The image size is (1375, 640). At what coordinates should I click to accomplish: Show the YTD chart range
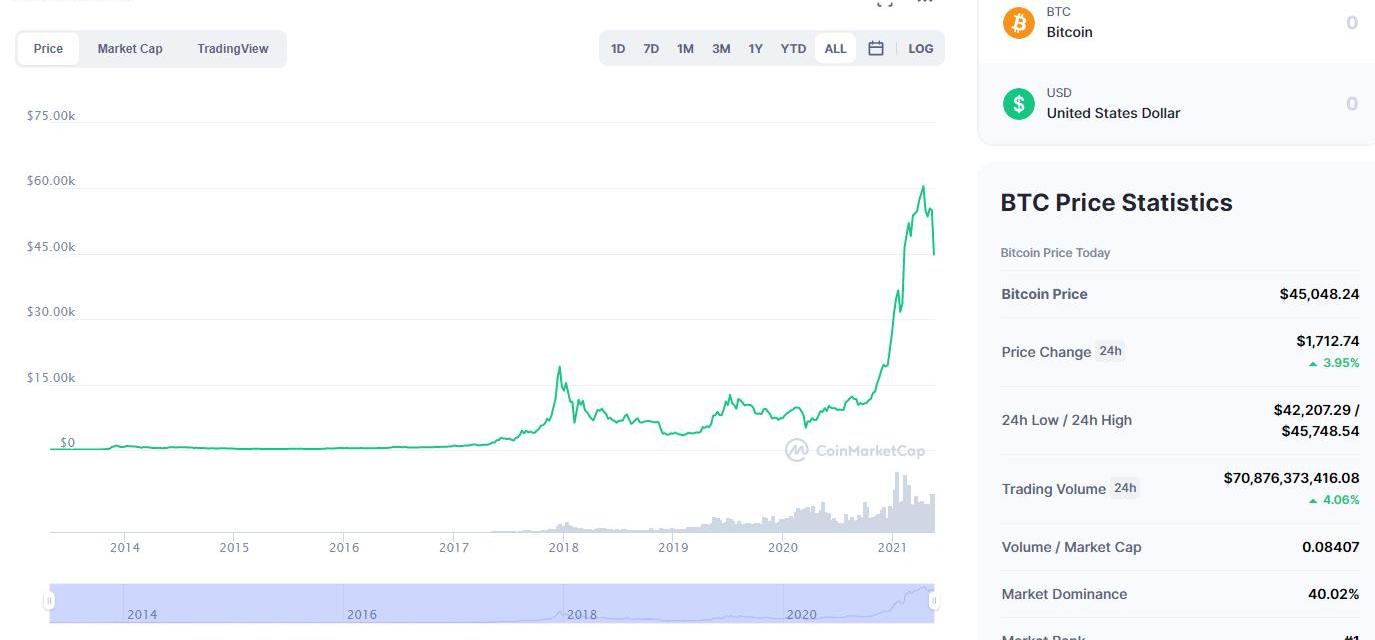pos(793,48)
